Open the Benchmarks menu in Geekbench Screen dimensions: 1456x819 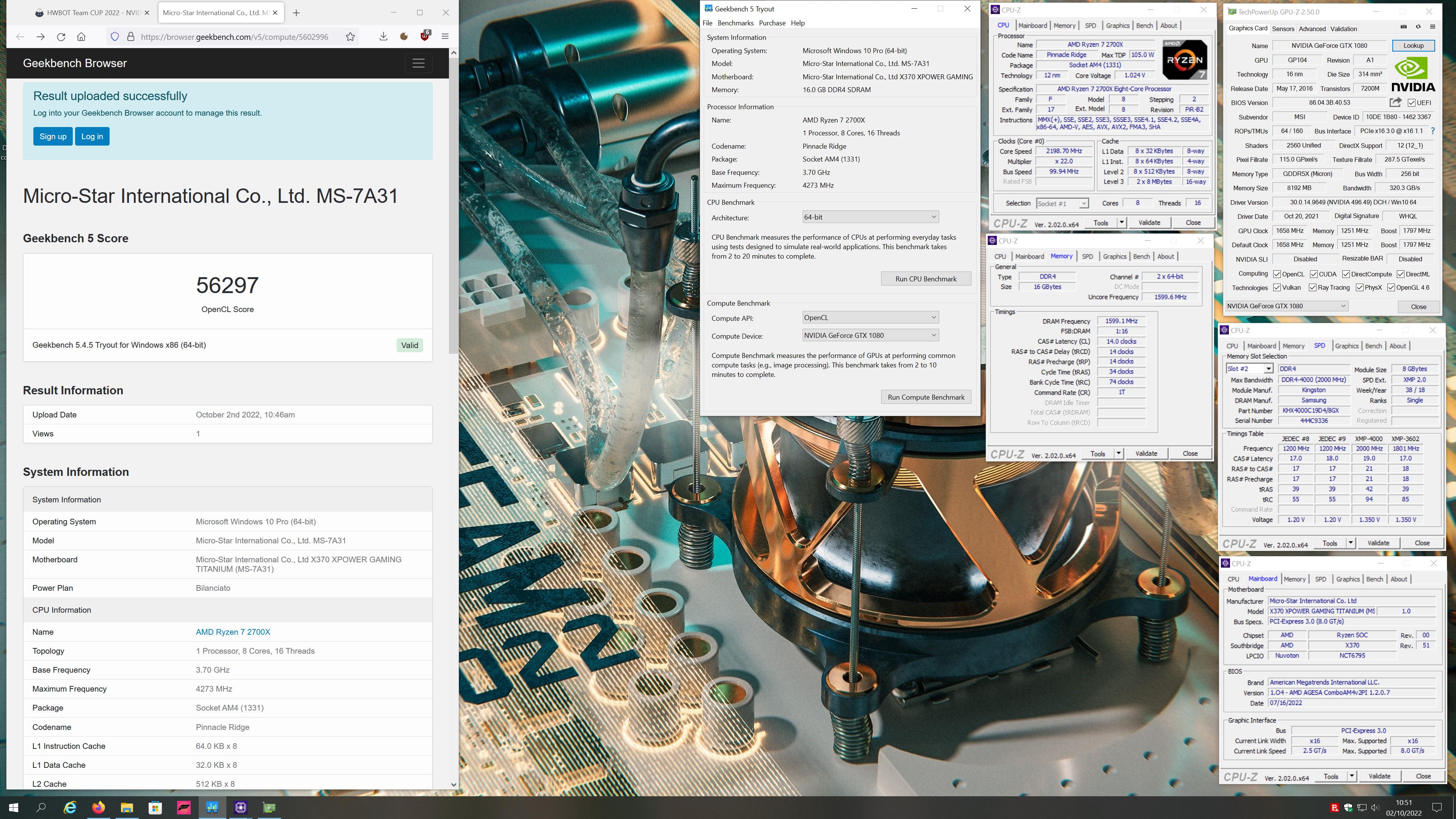735,23
